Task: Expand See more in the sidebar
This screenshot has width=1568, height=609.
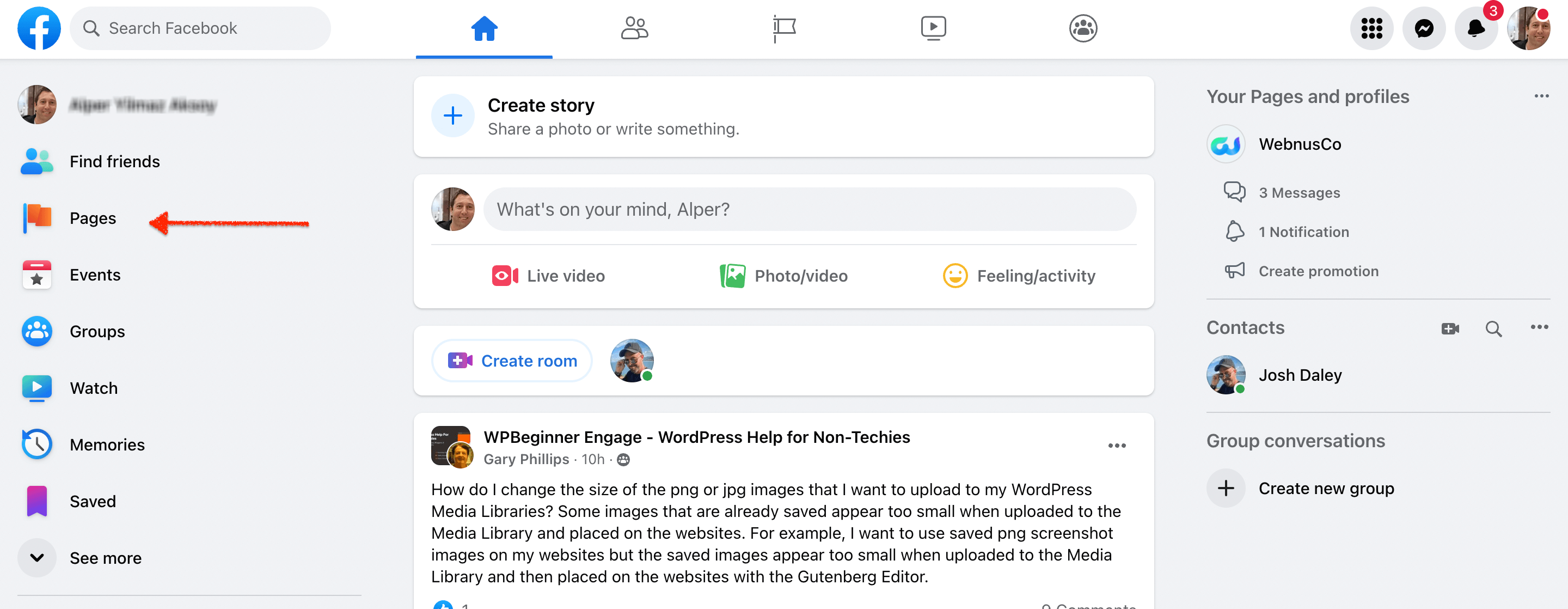Action: [x=189, y=558]
